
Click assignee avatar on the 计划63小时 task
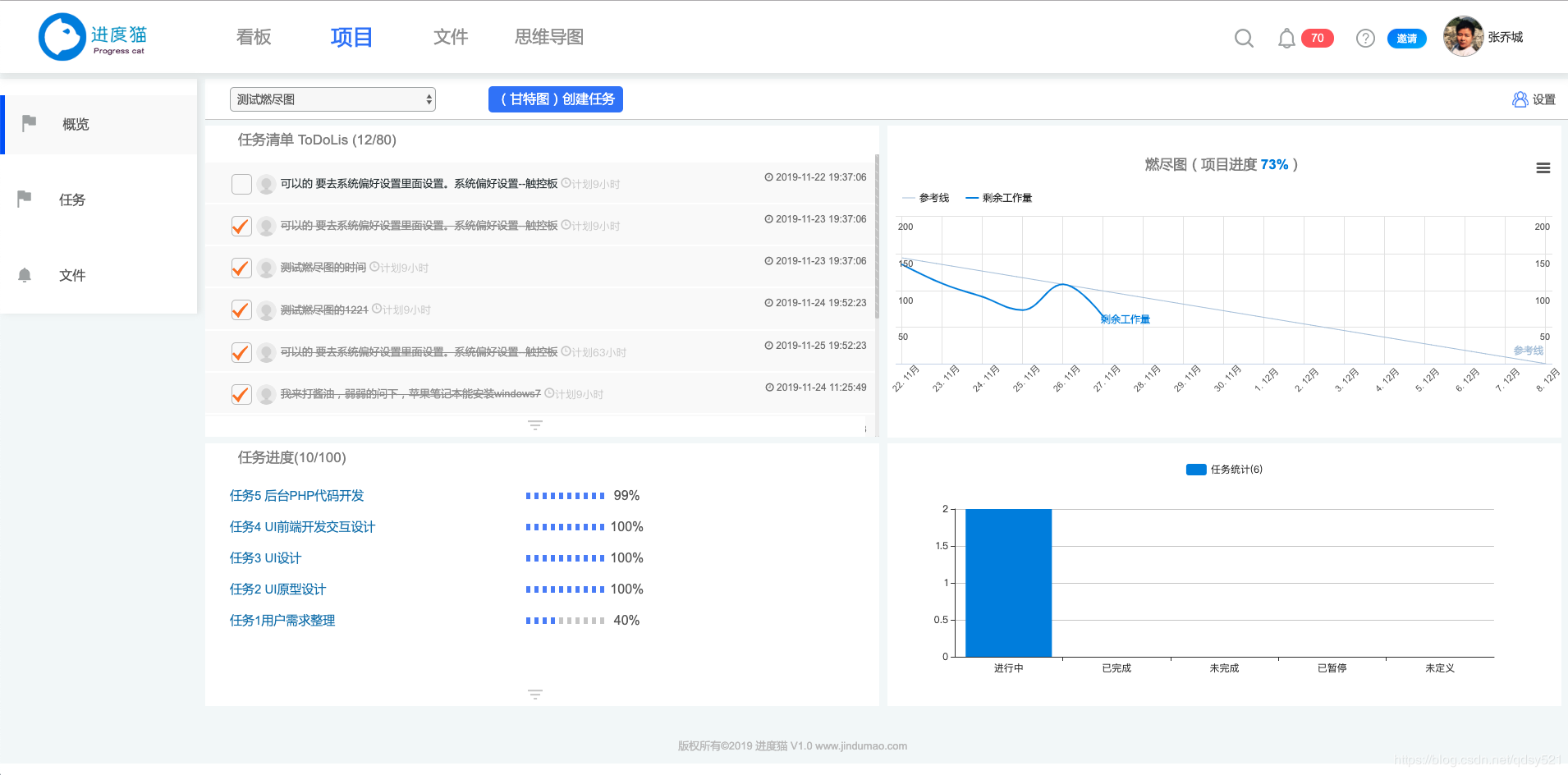point(266,352)
